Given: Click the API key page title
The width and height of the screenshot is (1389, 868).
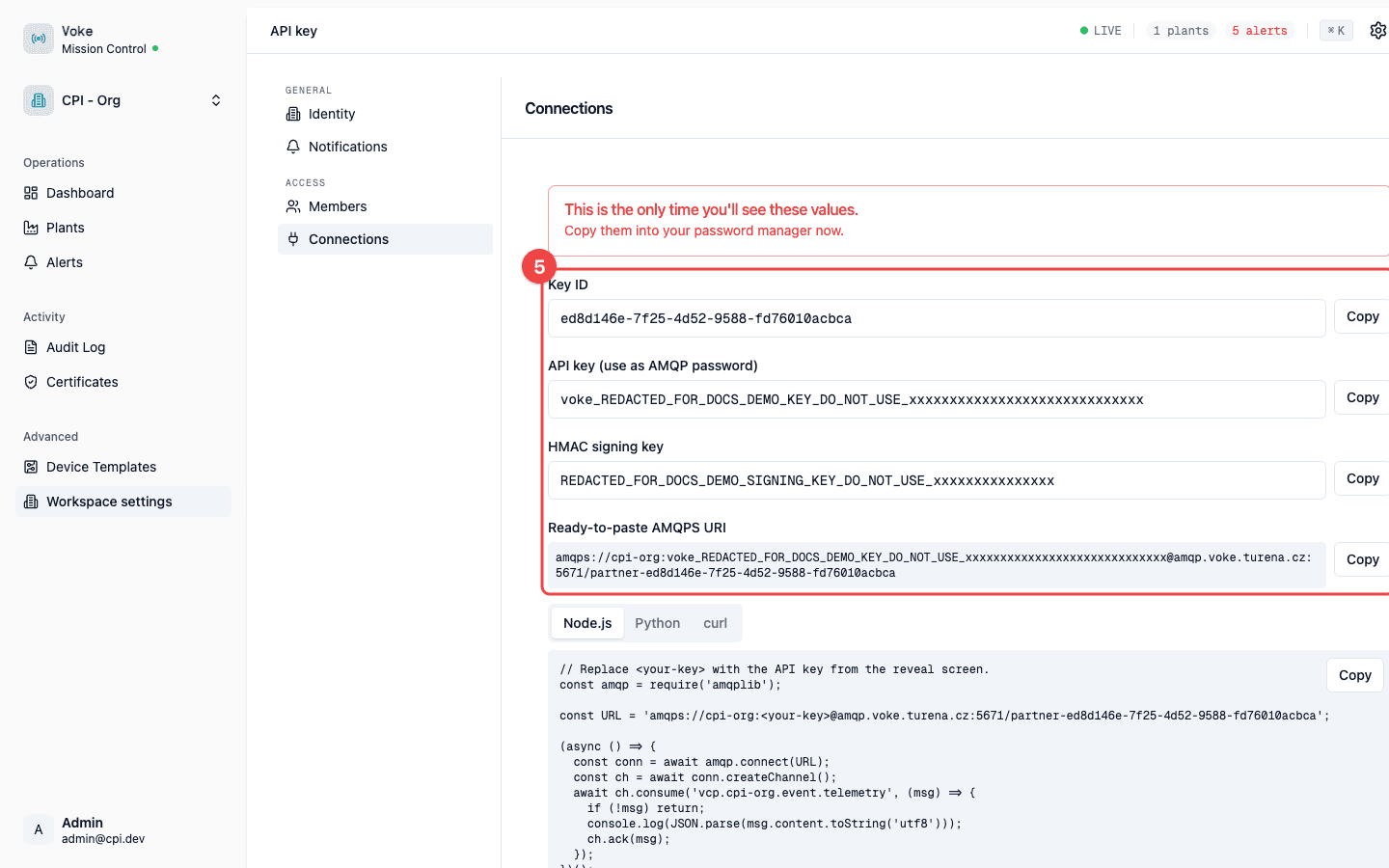Looking at the screenshot, I should tap(294, 31).
